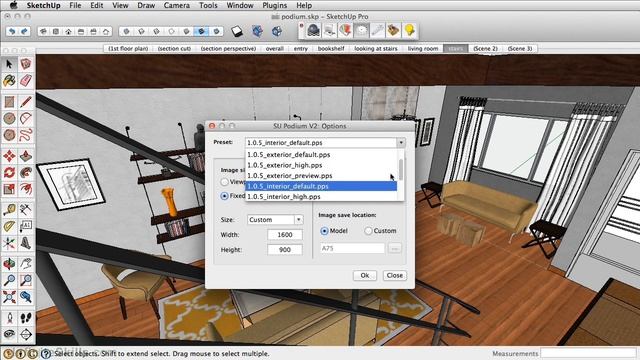Open the Window menu
This screenshot has width=640, height=360.
240,5
